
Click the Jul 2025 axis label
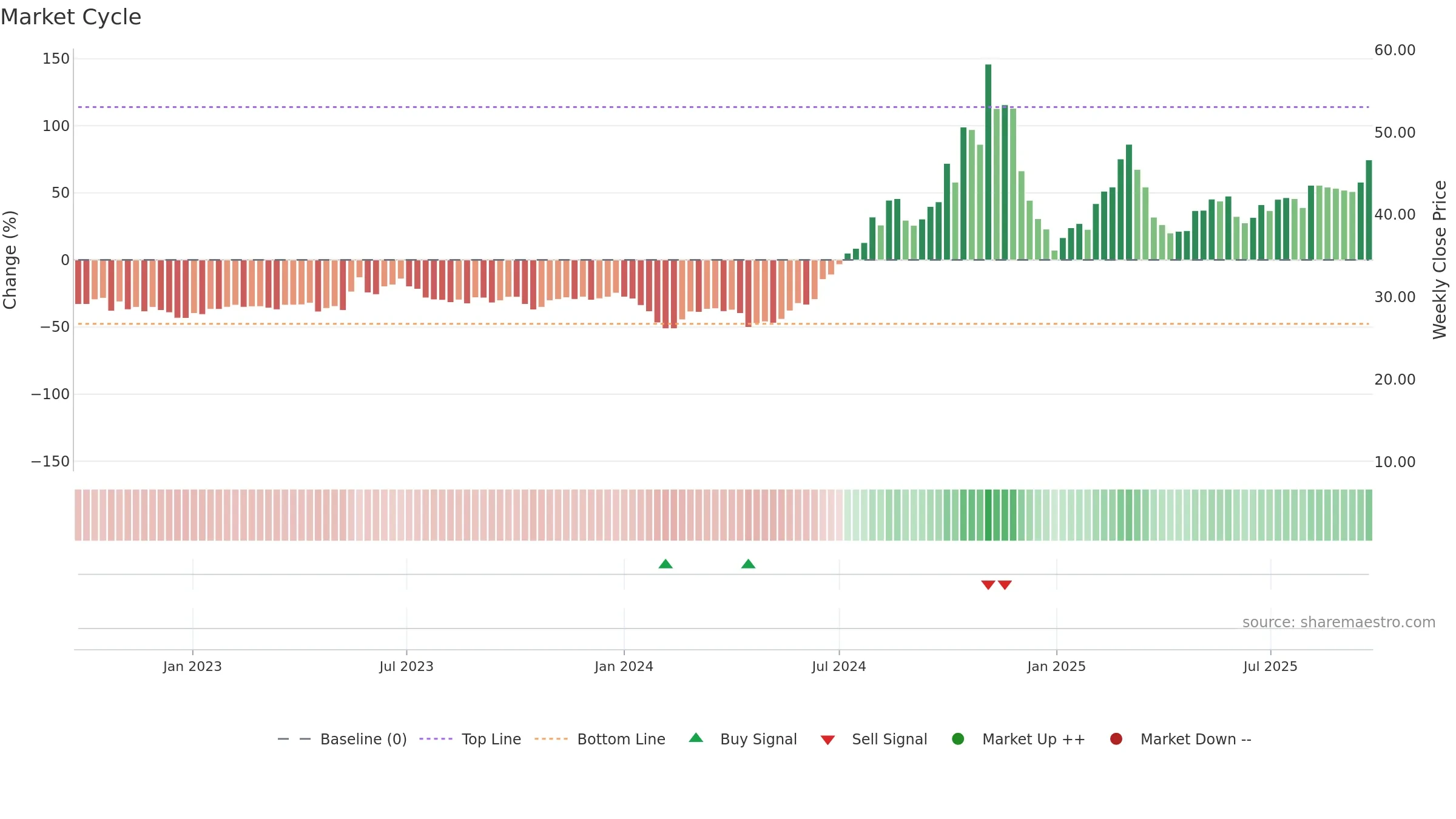coord(1270,667)
